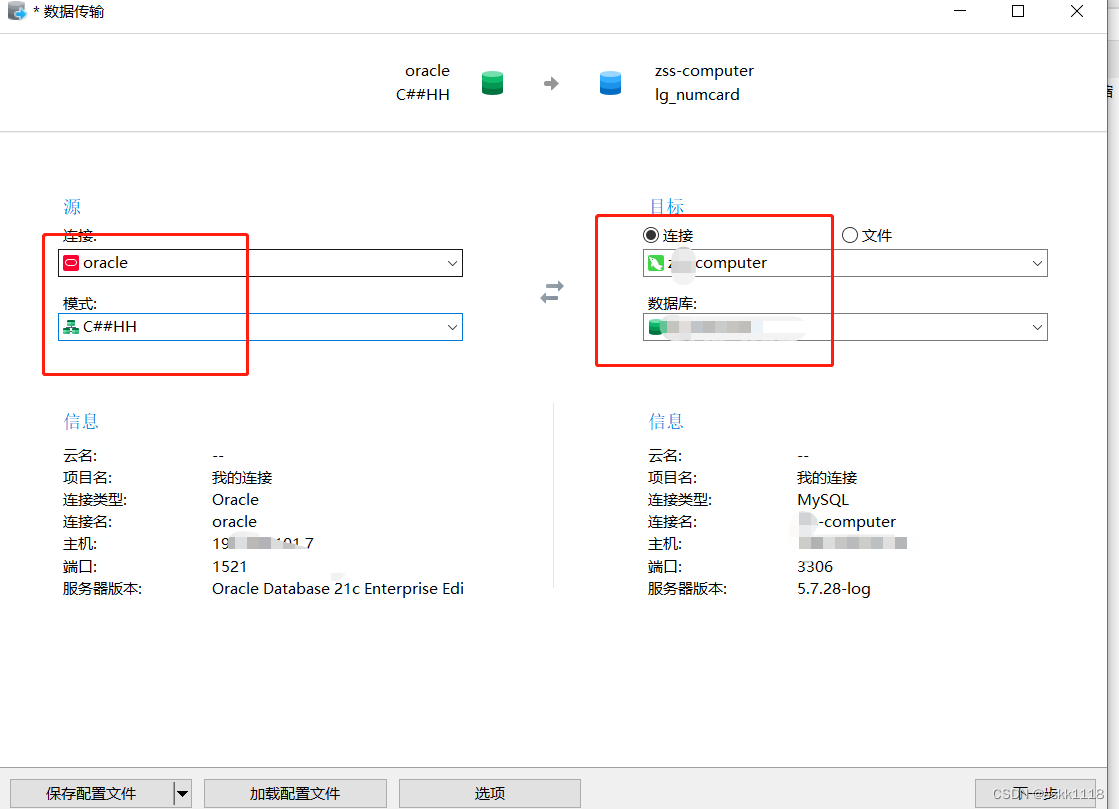Viewport: 1119px width, 809px height.
Task: Click the gray arrow between header databases
Action: [x=551, y=83]
